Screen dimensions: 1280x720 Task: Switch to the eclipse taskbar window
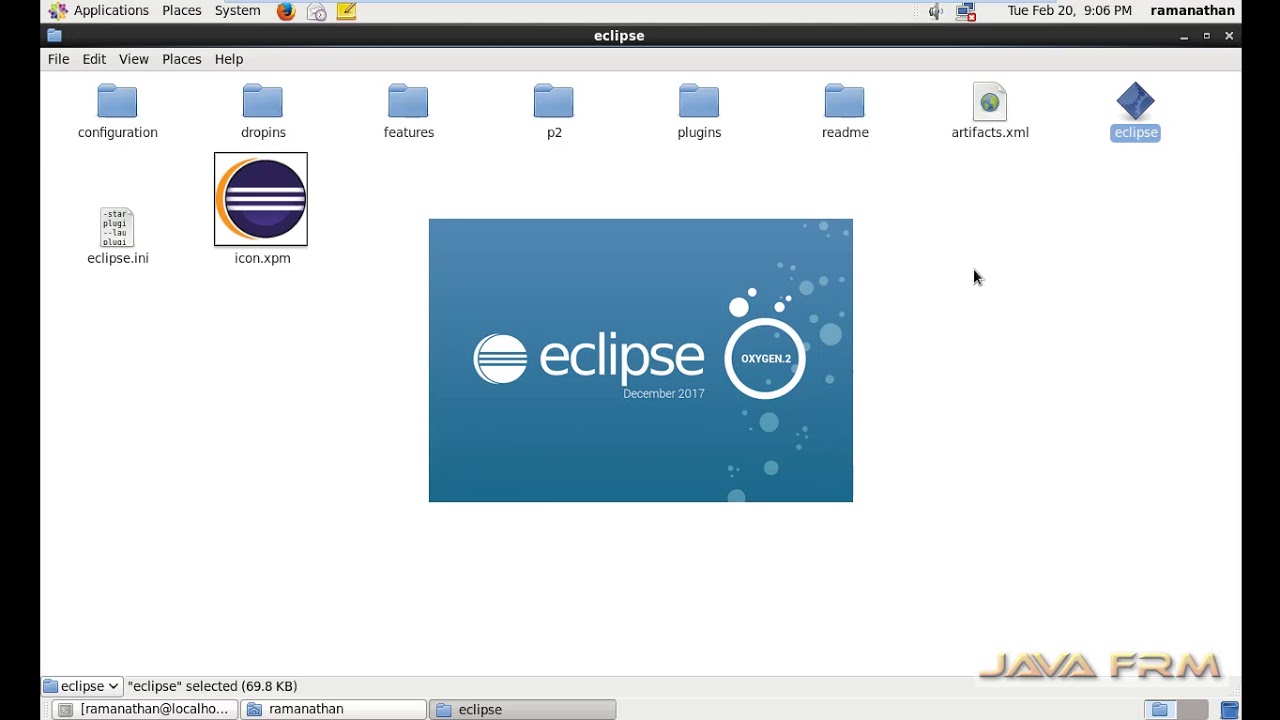tap(522, 709)
